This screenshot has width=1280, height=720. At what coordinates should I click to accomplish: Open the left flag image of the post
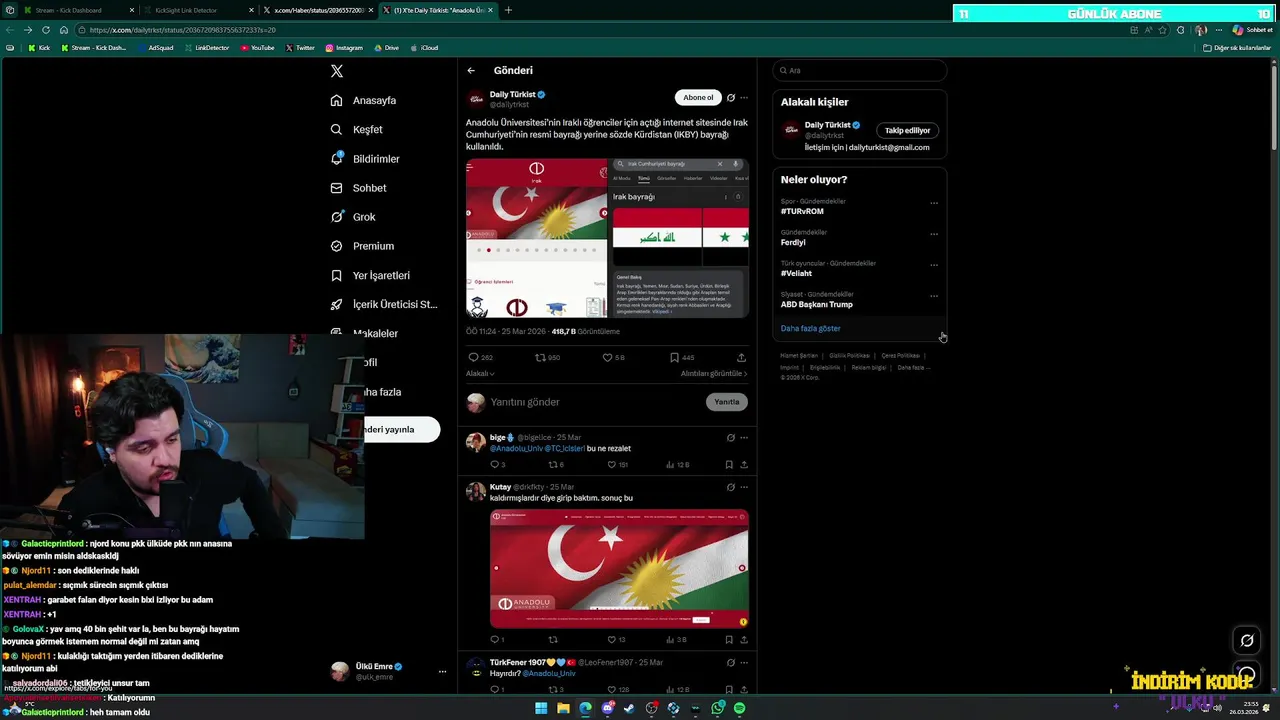[x=536, y=238]
